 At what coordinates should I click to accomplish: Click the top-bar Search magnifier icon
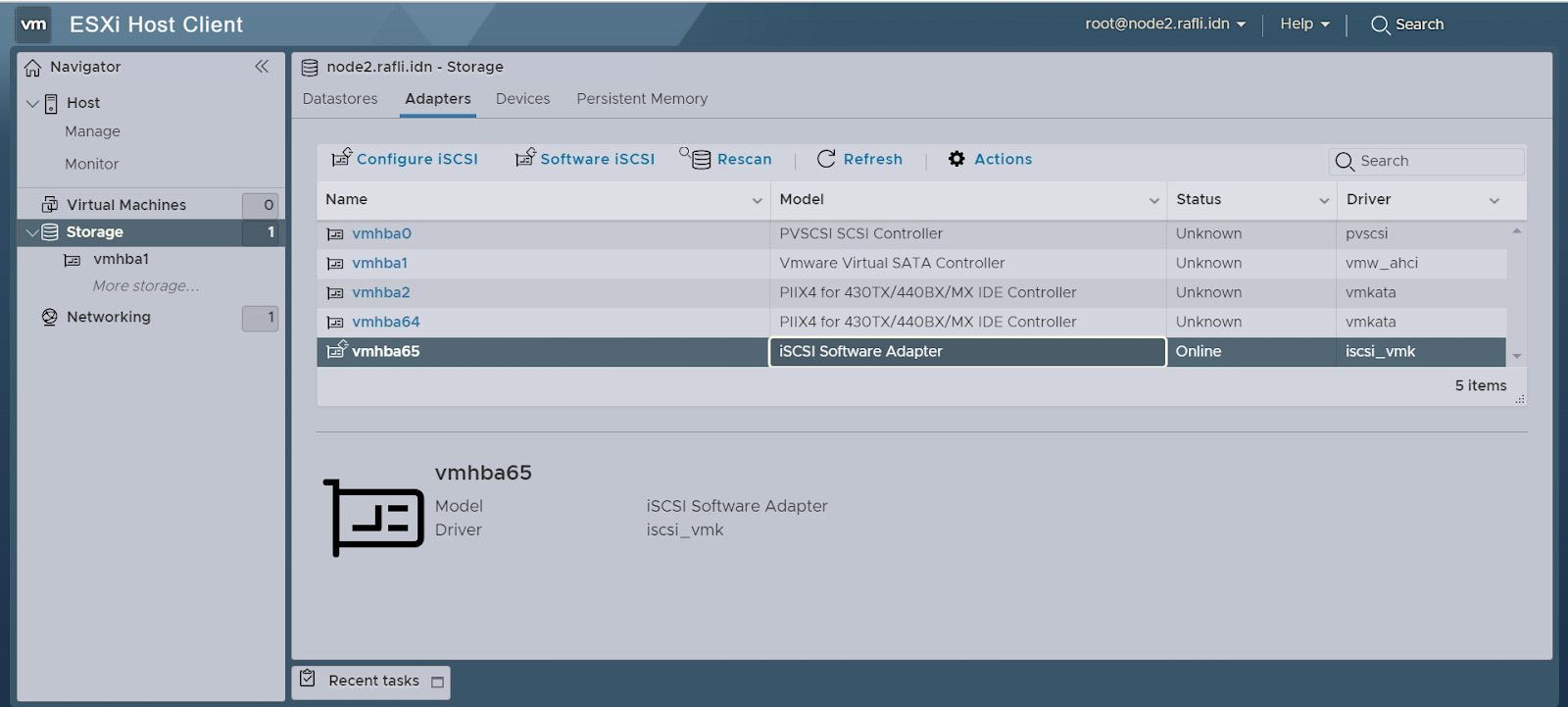(x=1380, y=25)
